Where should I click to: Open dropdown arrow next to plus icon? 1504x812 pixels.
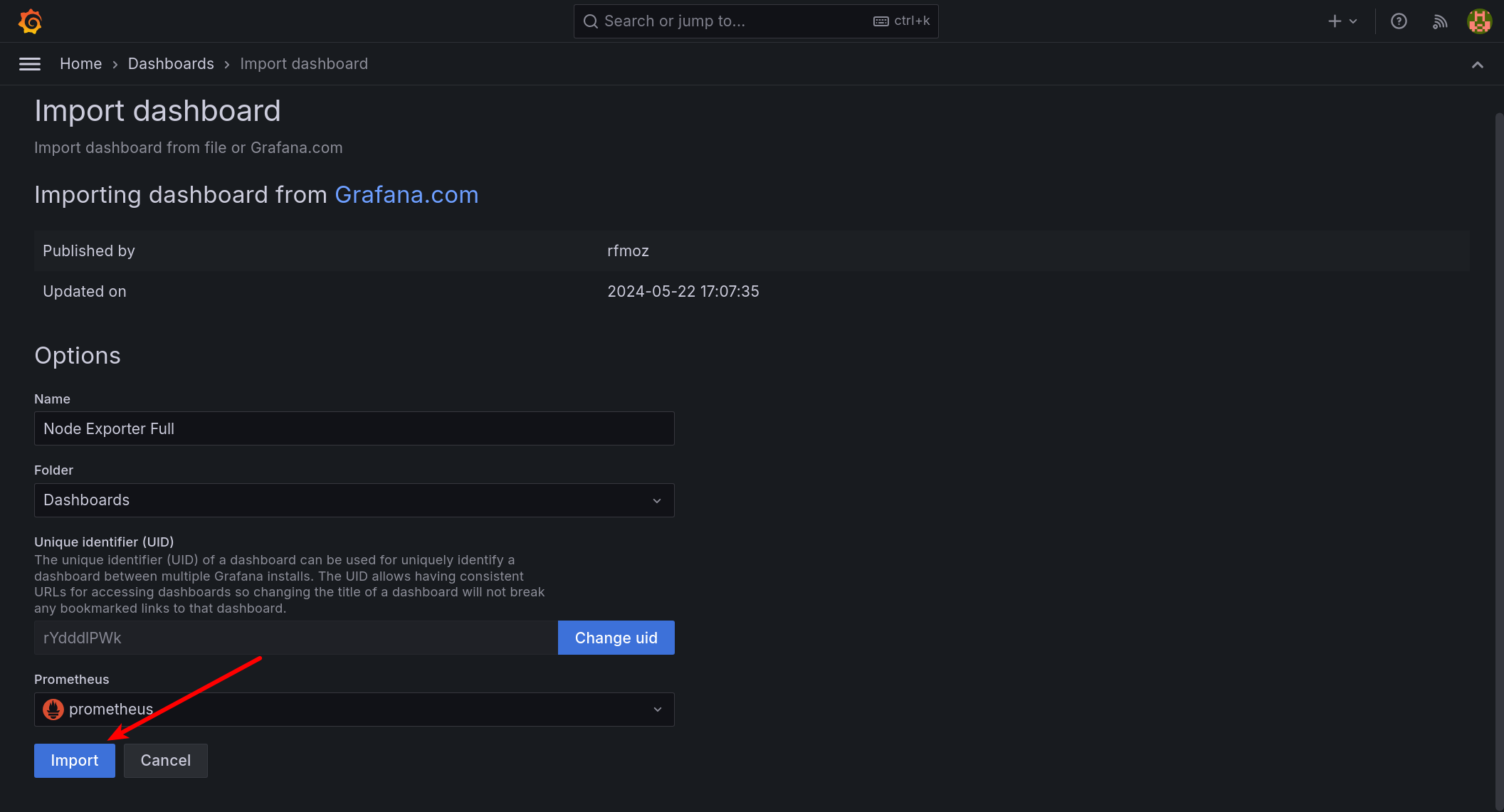[x=1353, y=21]
